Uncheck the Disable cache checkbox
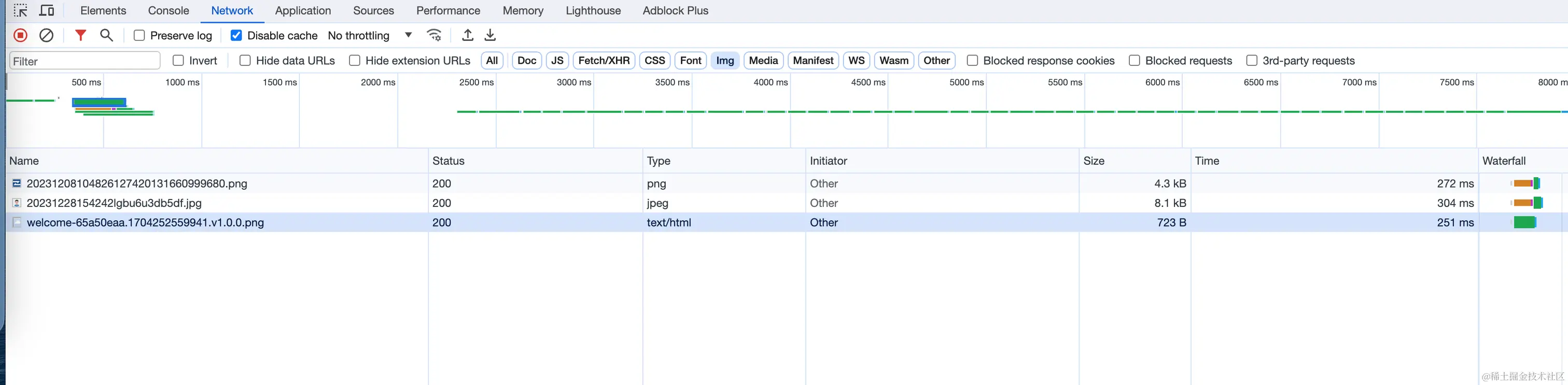The image size is (1568, 385). click(x=236, y=35)
